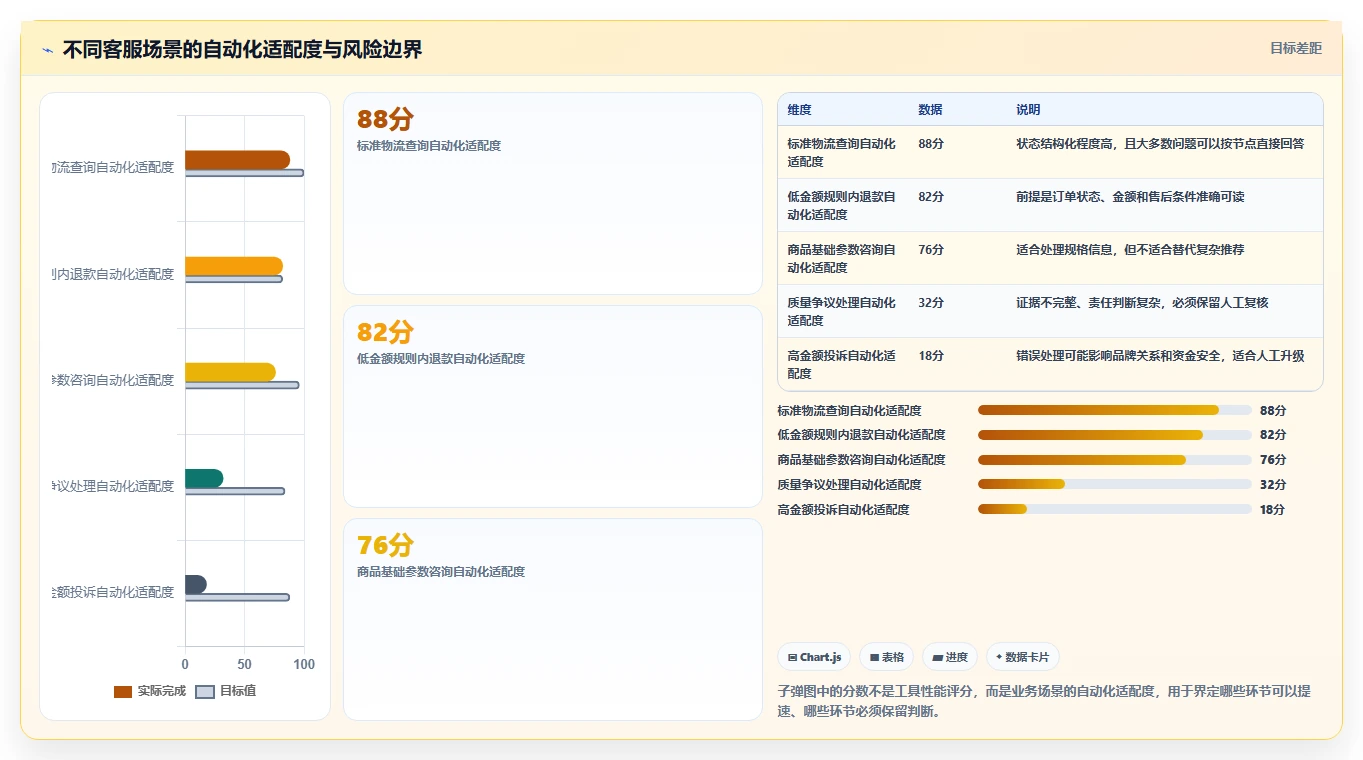Click table cell 商品基础参数咨询自动化适配度
The width and height of the screenshot is (1363, 760).
(x=841, y=258)
